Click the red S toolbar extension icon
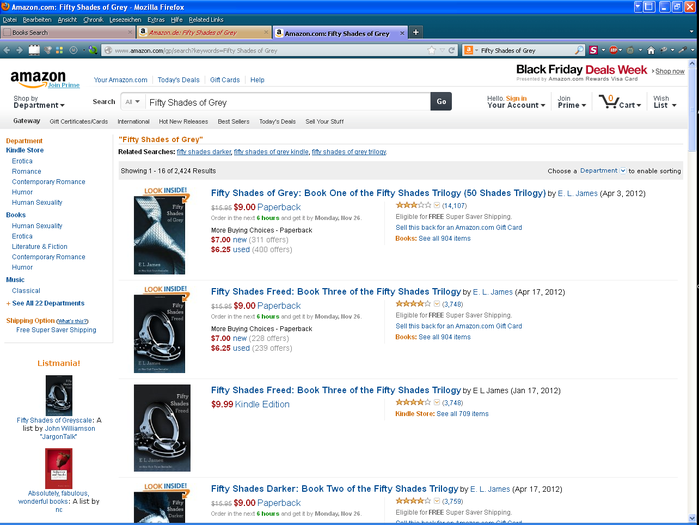Viewport: 699px width, 525px height. coord(593,50)
